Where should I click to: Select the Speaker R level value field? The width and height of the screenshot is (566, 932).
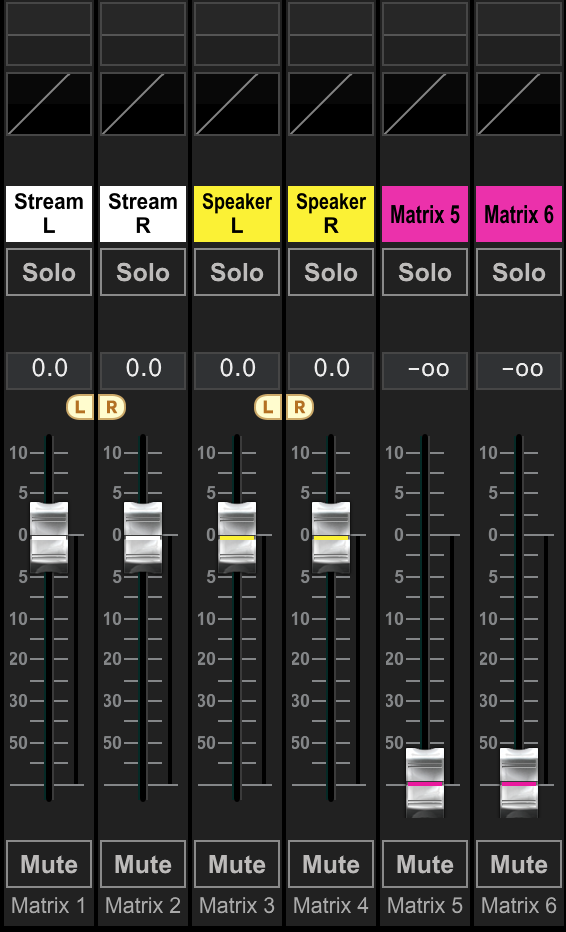[331, 370]
